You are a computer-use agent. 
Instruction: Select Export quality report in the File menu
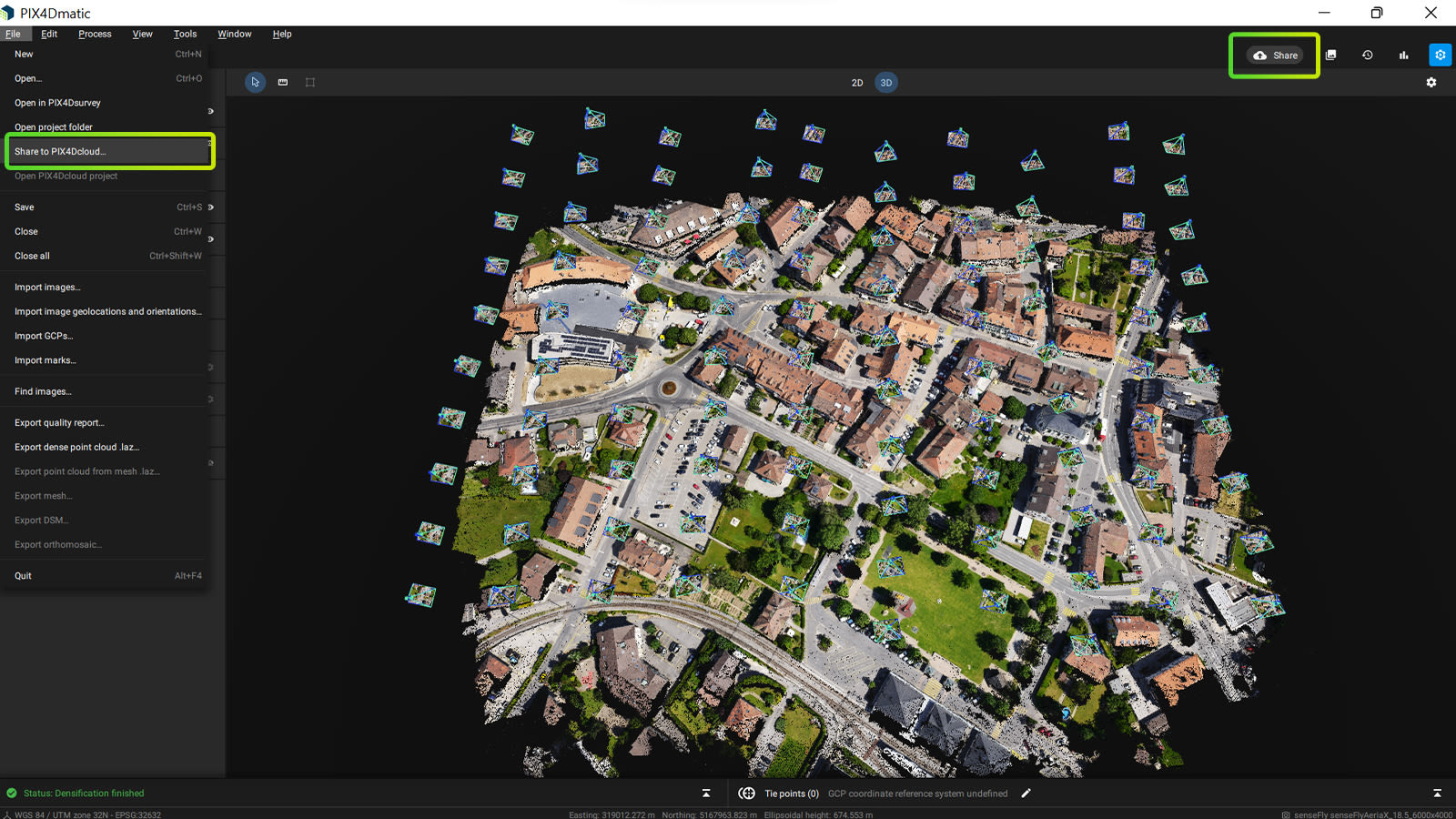click(59, 422)
